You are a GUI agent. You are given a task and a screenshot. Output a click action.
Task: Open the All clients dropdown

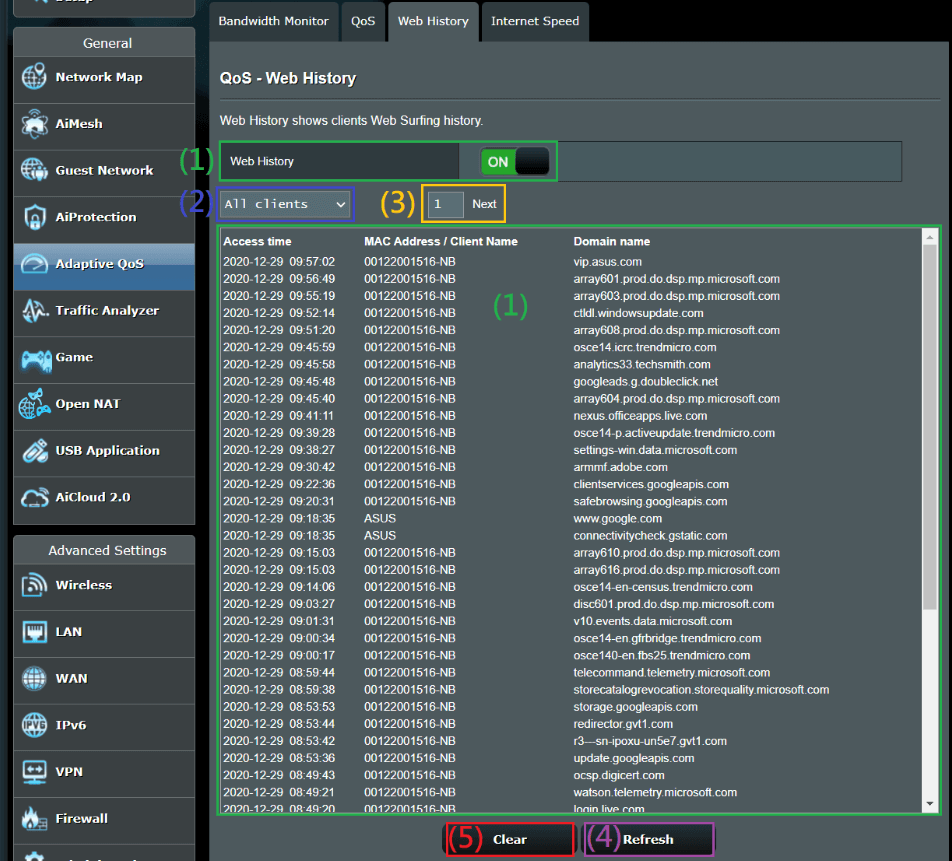click(x=285, y=204)
